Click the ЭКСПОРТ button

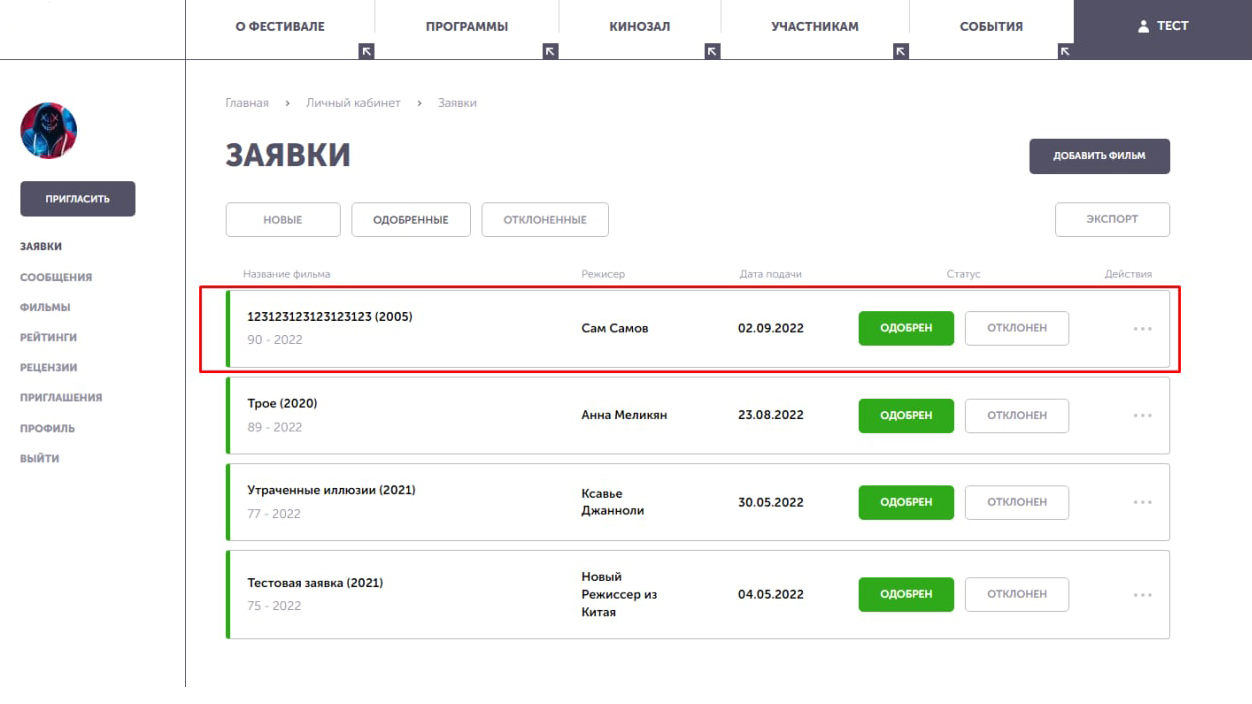[x=1112, y=220]
